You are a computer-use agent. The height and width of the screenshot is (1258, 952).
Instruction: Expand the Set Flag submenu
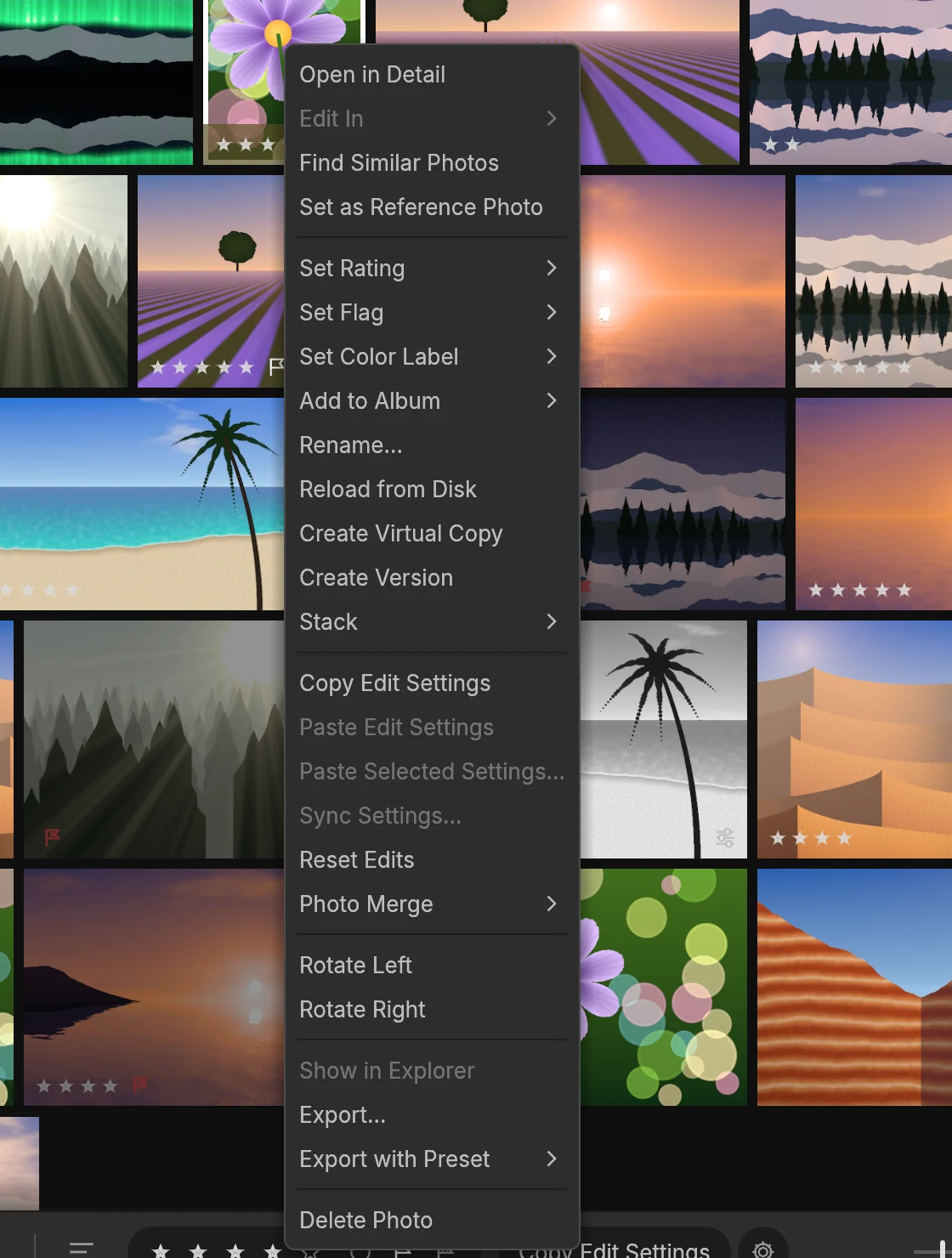pos(433,313)
